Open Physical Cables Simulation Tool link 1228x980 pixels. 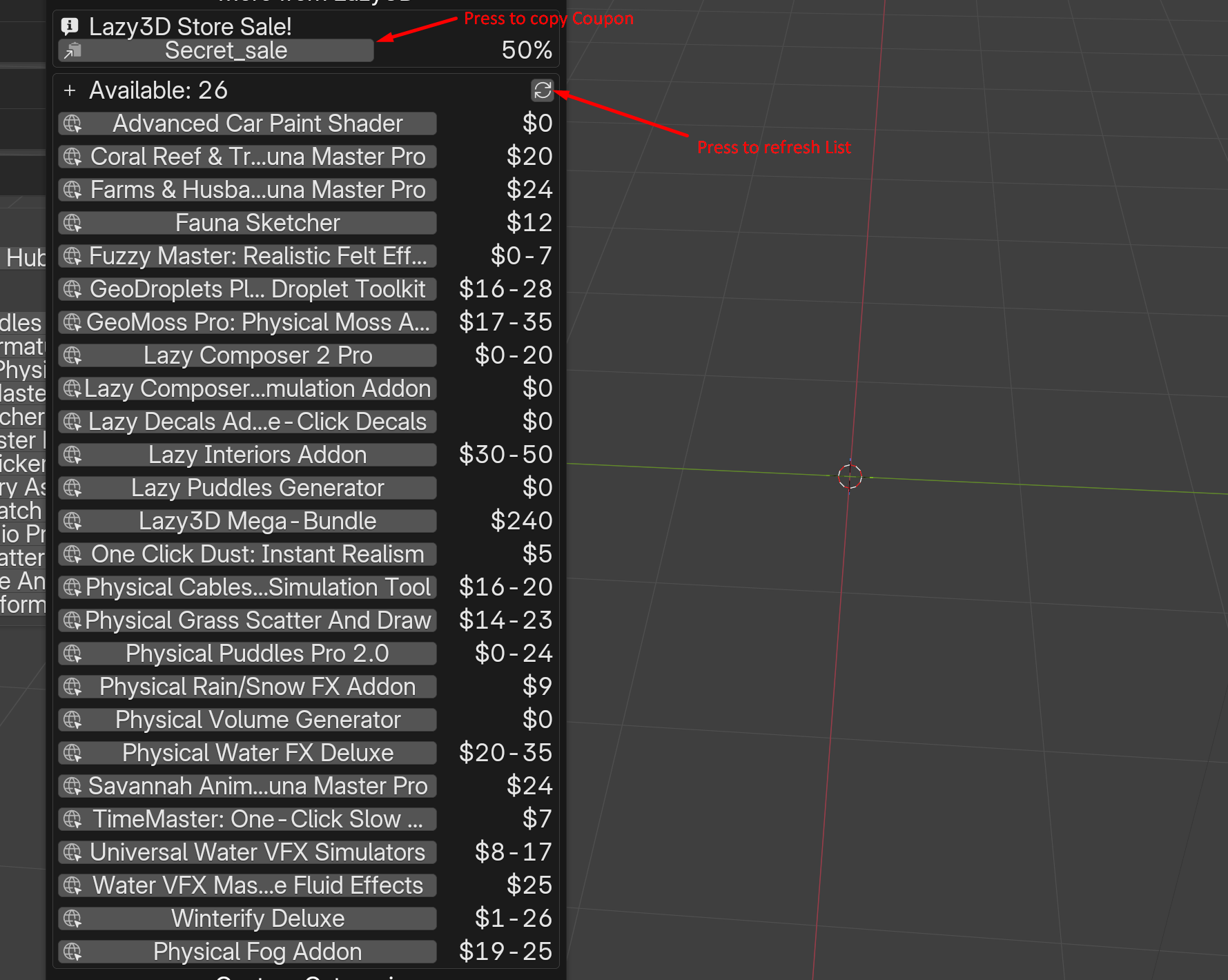tap(247, 587)
